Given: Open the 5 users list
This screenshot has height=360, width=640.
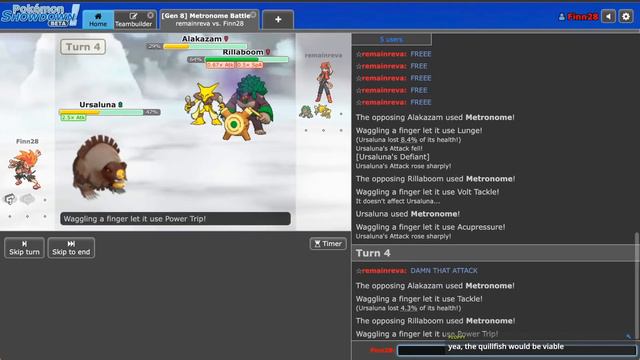Looking at the screenshot, I should pos(391,40).
